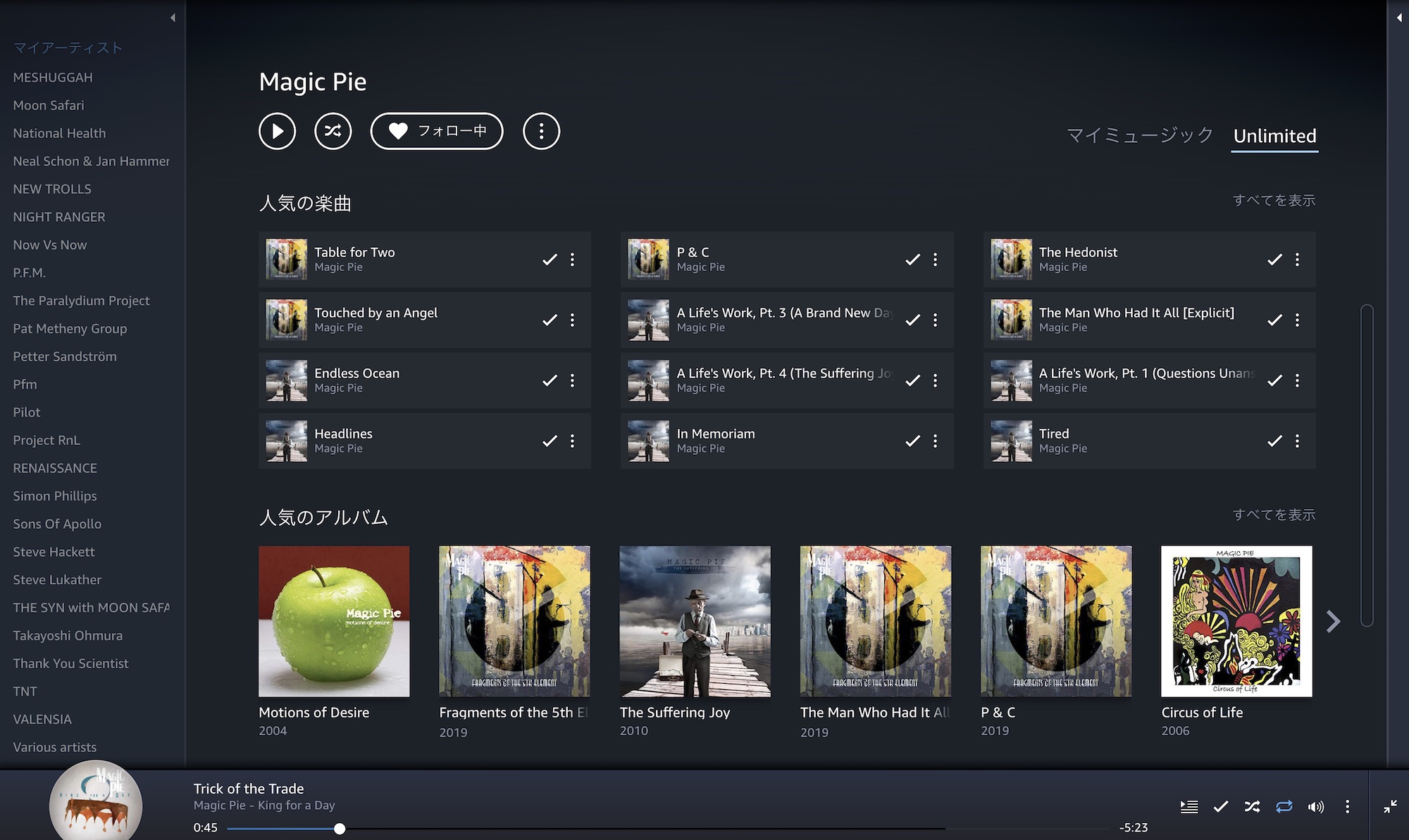This screenshot has height=840, width=1409.
Task: Open the play queue icon
Action: pos(1189,807)
